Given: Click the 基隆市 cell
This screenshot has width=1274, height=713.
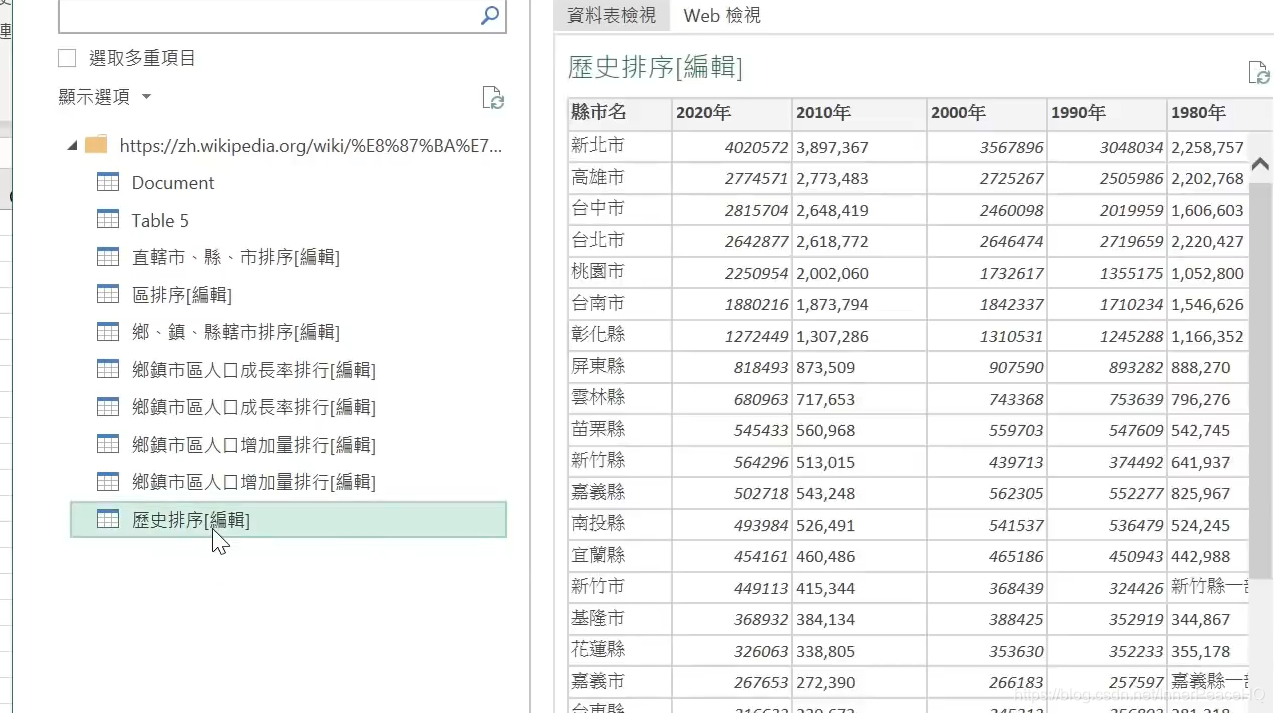Looking at the screenshot, I should coord(619,619).
